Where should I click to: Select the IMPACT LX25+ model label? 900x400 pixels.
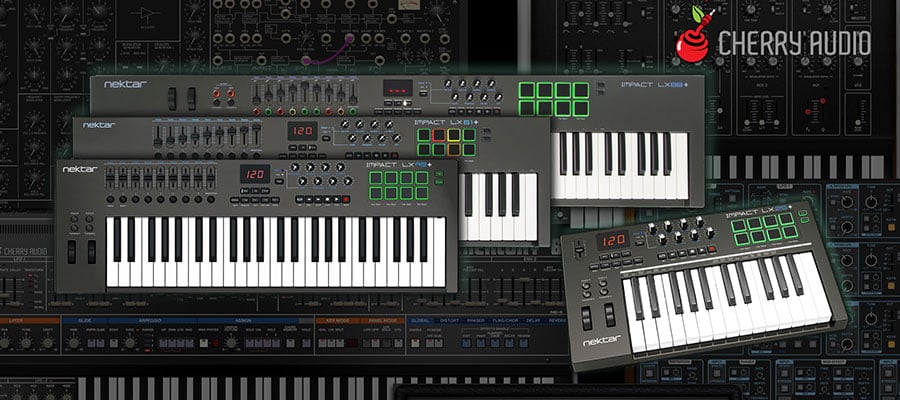(x=759, y=211)
